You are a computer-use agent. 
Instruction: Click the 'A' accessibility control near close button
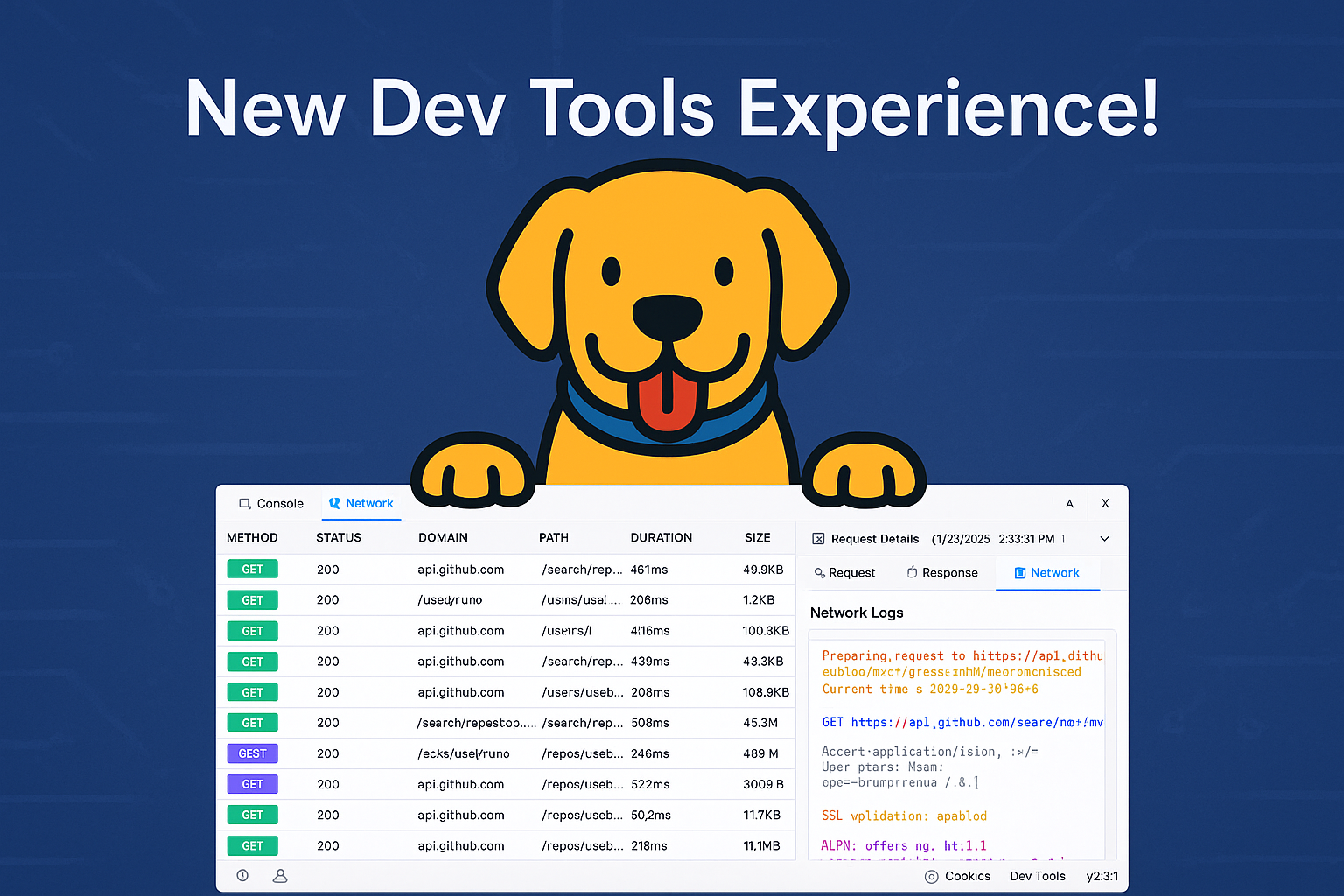pos(1069,503)
